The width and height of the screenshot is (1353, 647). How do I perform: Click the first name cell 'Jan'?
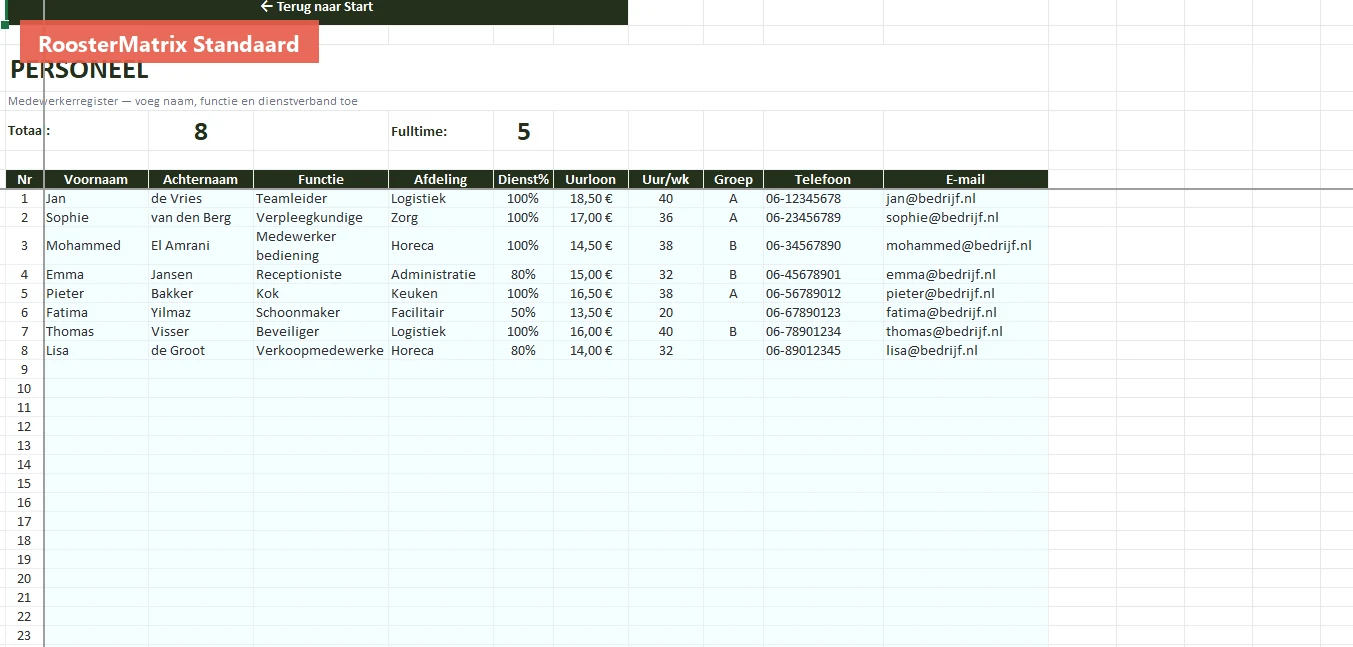pos(96,199)
